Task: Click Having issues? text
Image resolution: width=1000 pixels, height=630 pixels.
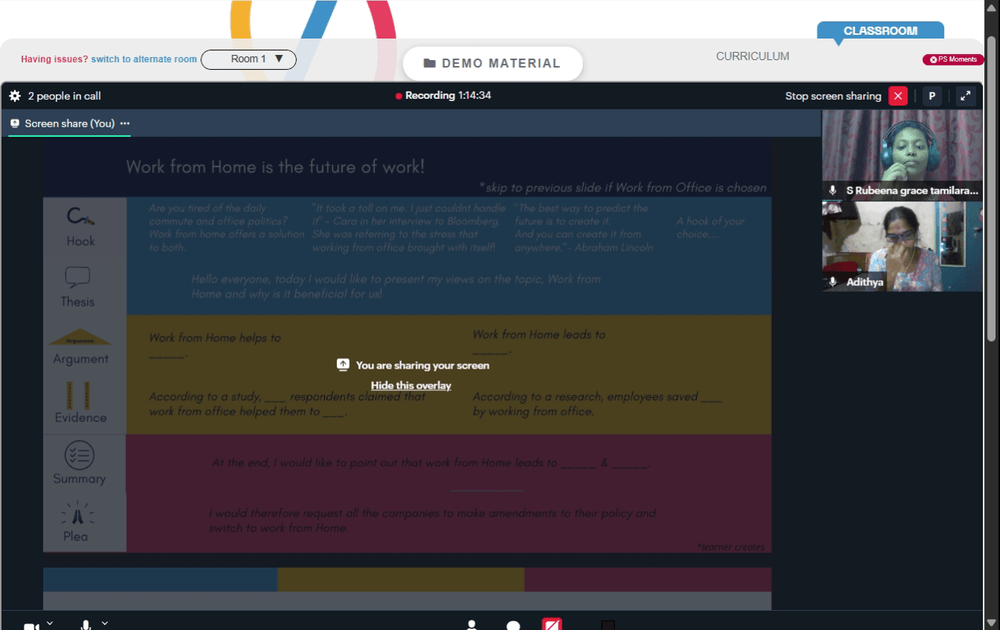Action: point(54,59)
